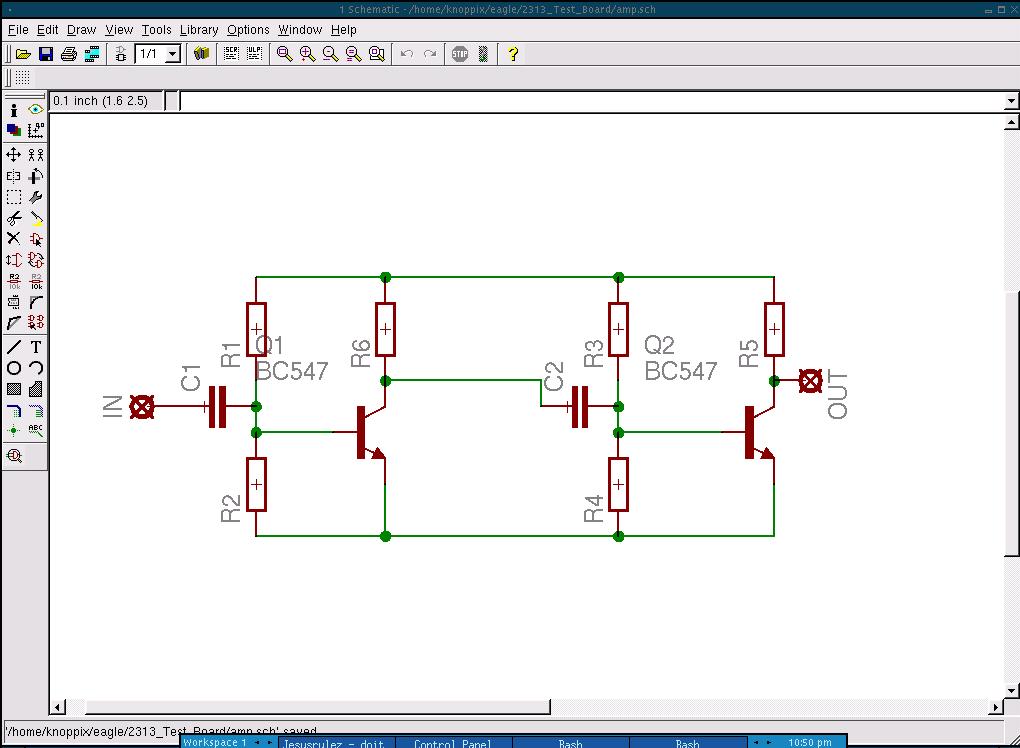1020x748 pixels.
Task: Run a user program with the ULP icon
Action: tap(254, 54)
